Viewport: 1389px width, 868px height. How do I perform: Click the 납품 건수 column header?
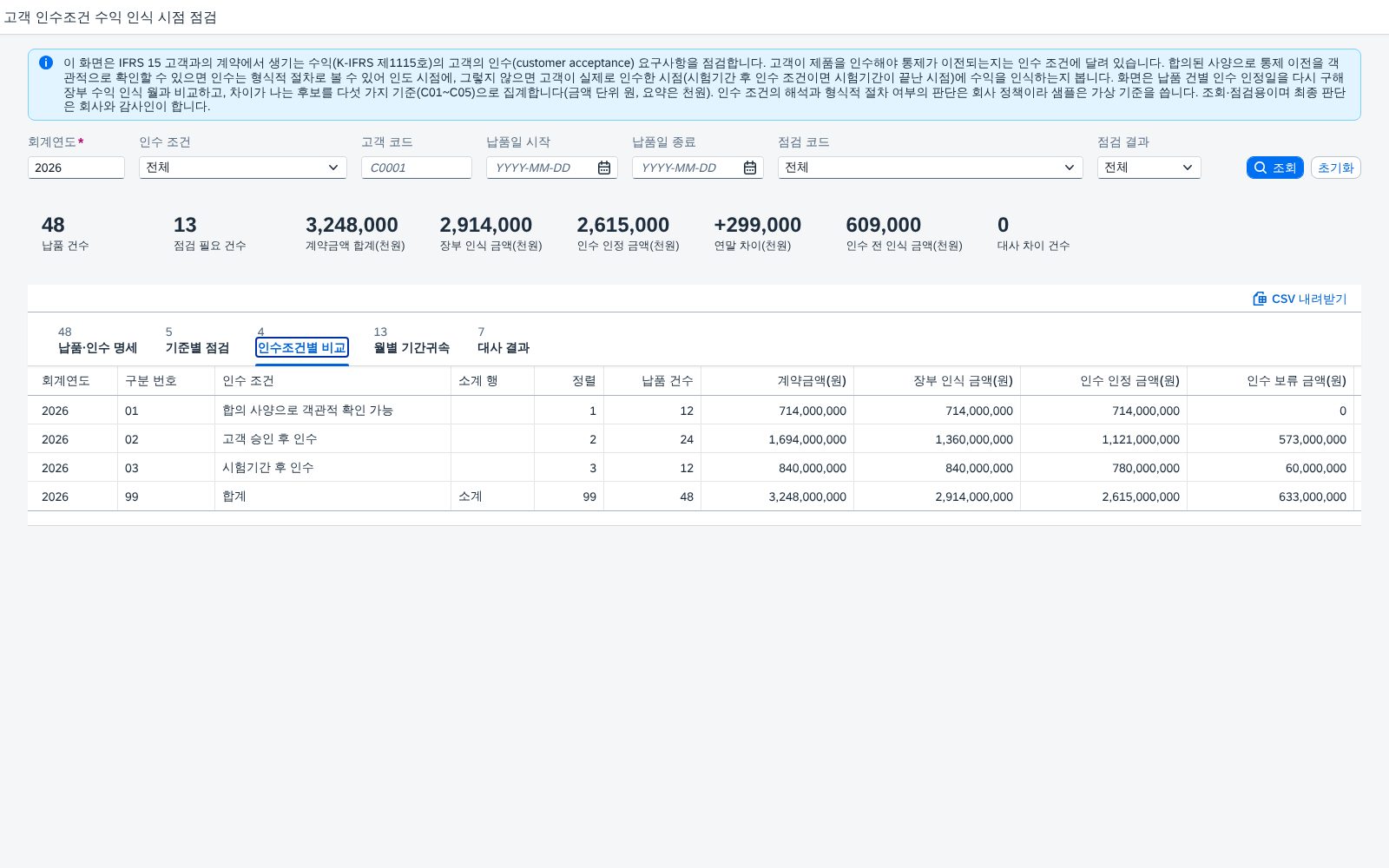pos(653,380)
